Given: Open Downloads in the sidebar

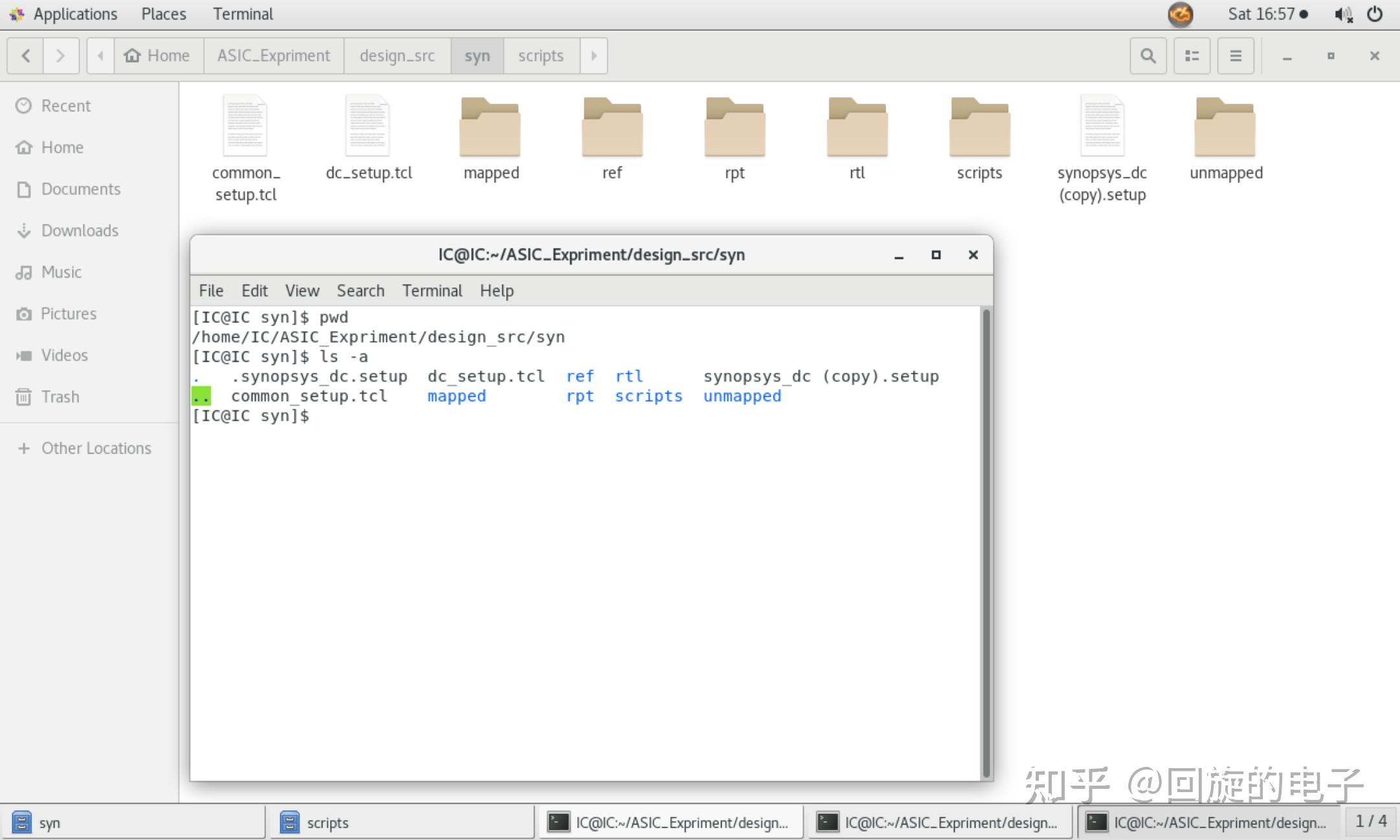Looking at the screenshot, I should point(79,230).
